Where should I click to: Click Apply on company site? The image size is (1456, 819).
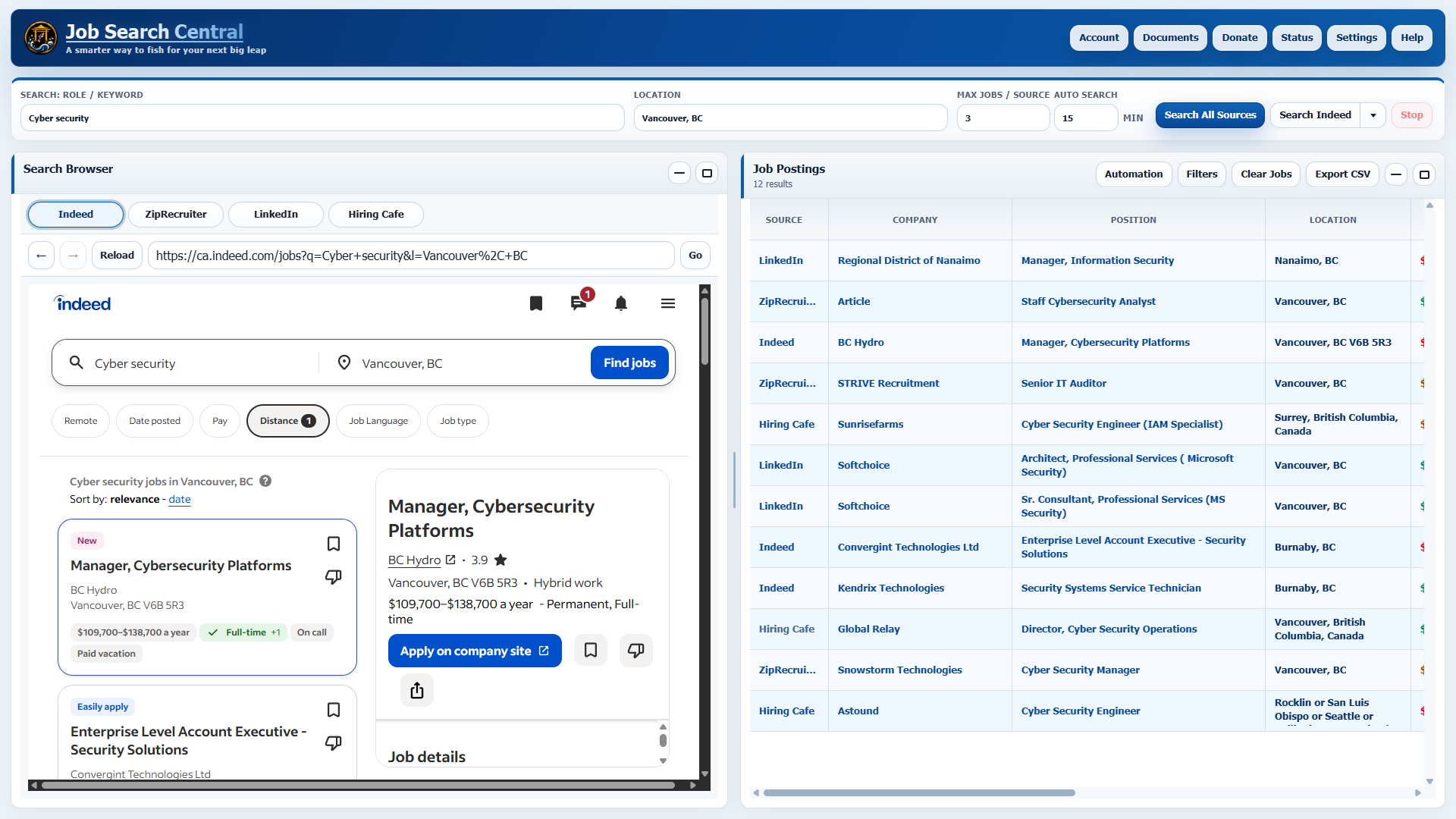click(475, 651)
